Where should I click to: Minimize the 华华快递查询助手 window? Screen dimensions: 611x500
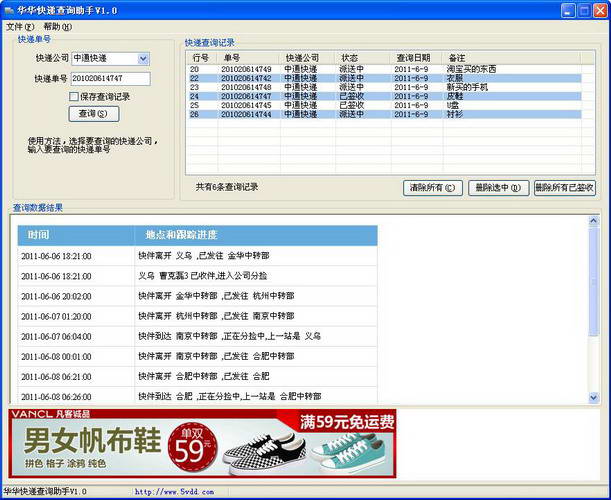coord(568,11)
